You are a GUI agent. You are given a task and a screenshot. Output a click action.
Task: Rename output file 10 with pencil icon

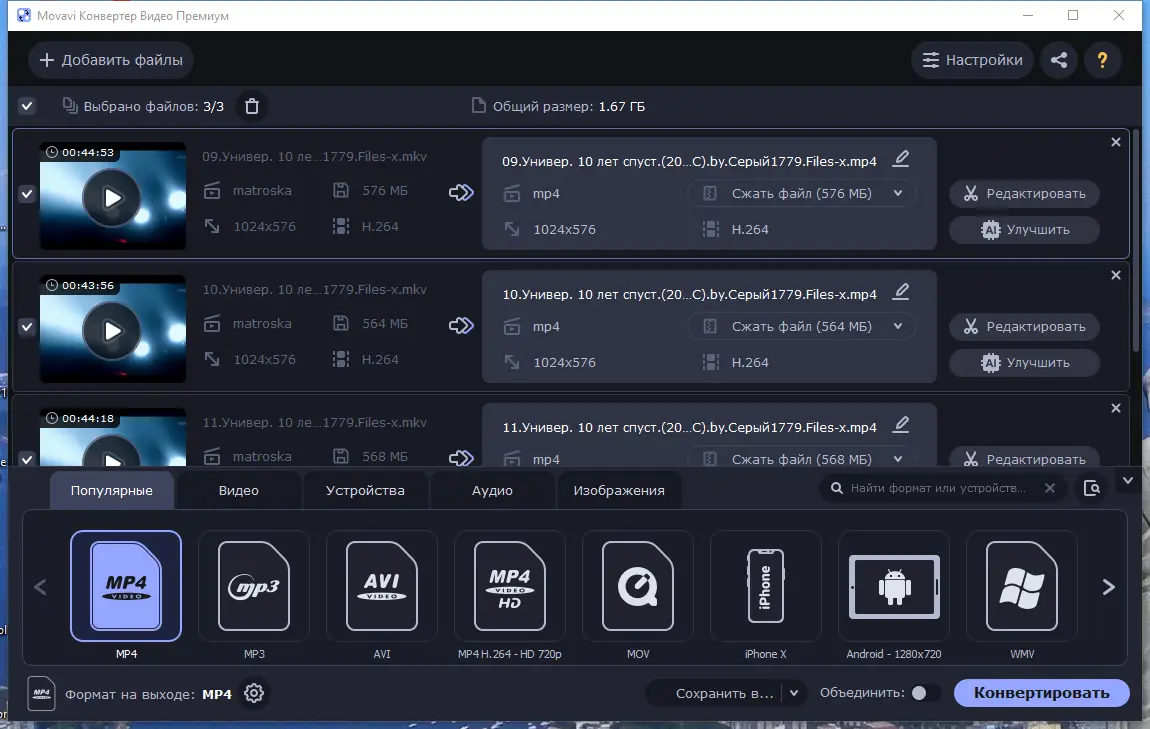[901, 292]
